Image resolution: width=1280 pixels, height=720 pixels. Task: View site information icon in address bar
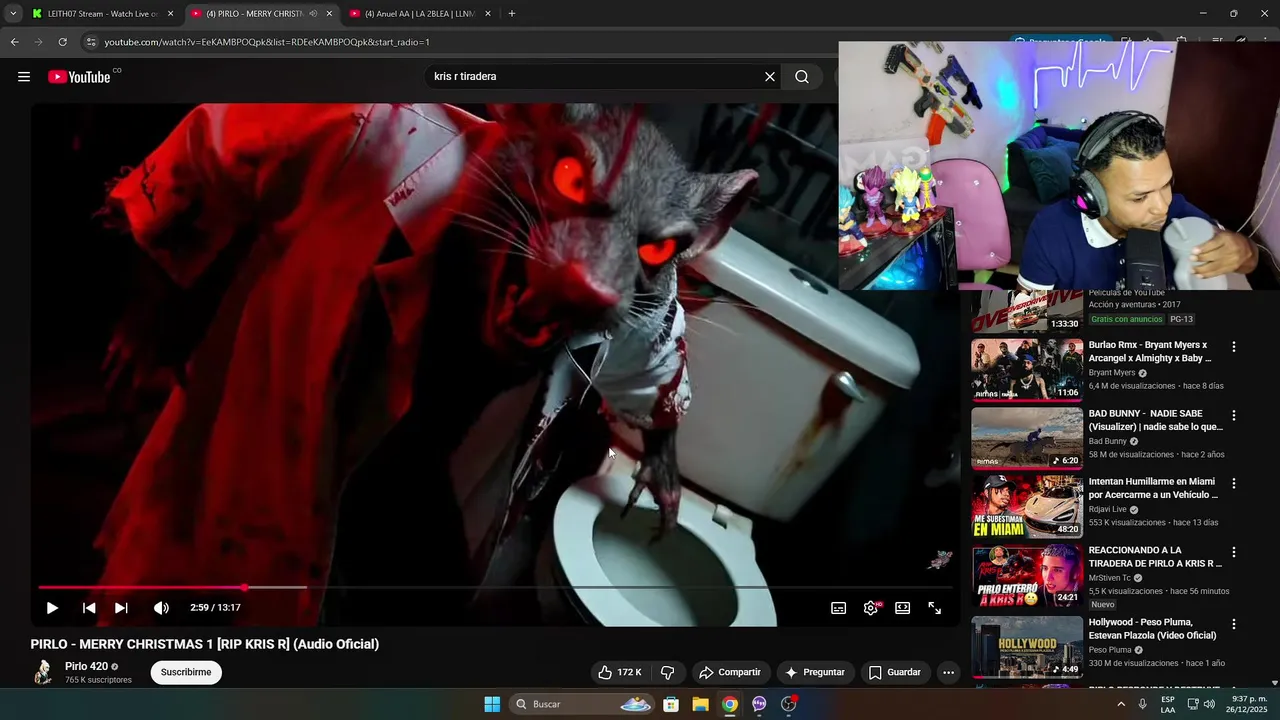pos(91,42)
